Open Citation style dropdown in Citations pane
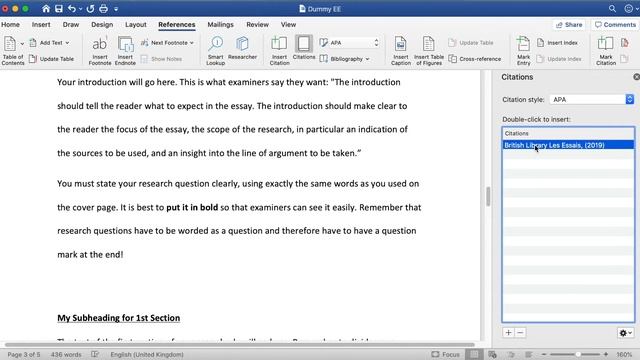 tap(591, 99)
